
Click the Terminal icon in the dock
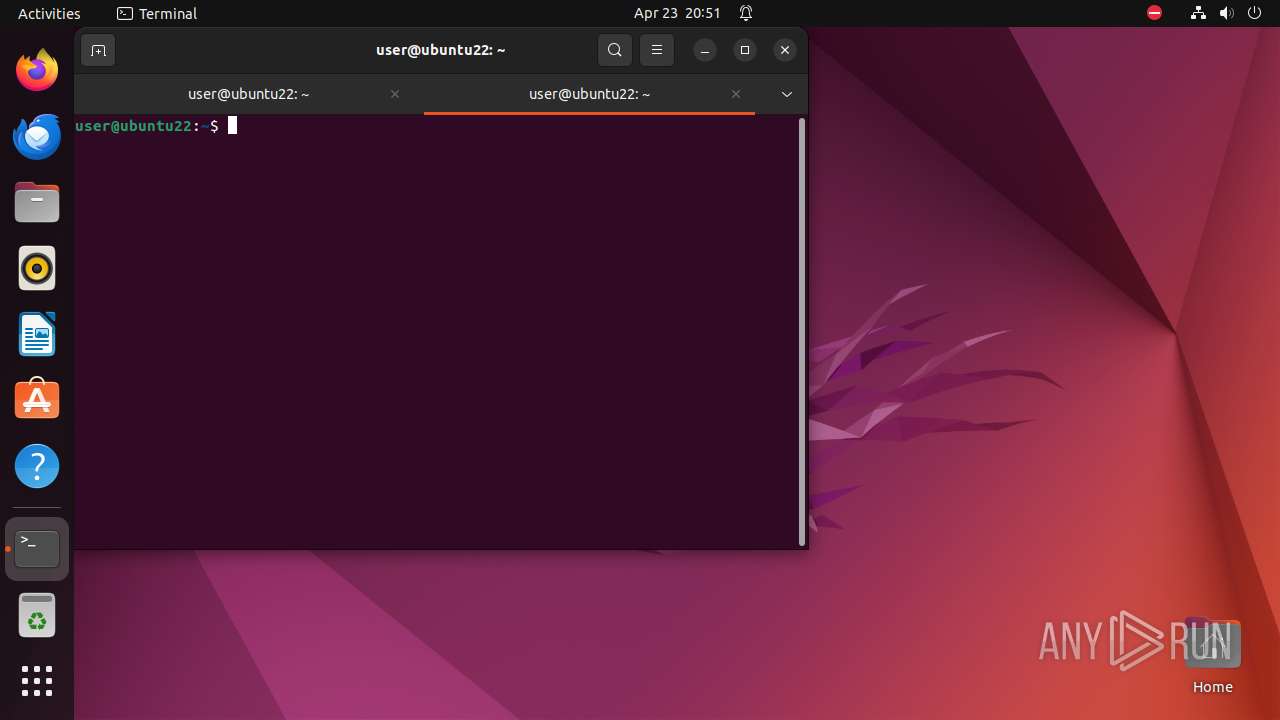pyautogui.click(x=37, y=549)
